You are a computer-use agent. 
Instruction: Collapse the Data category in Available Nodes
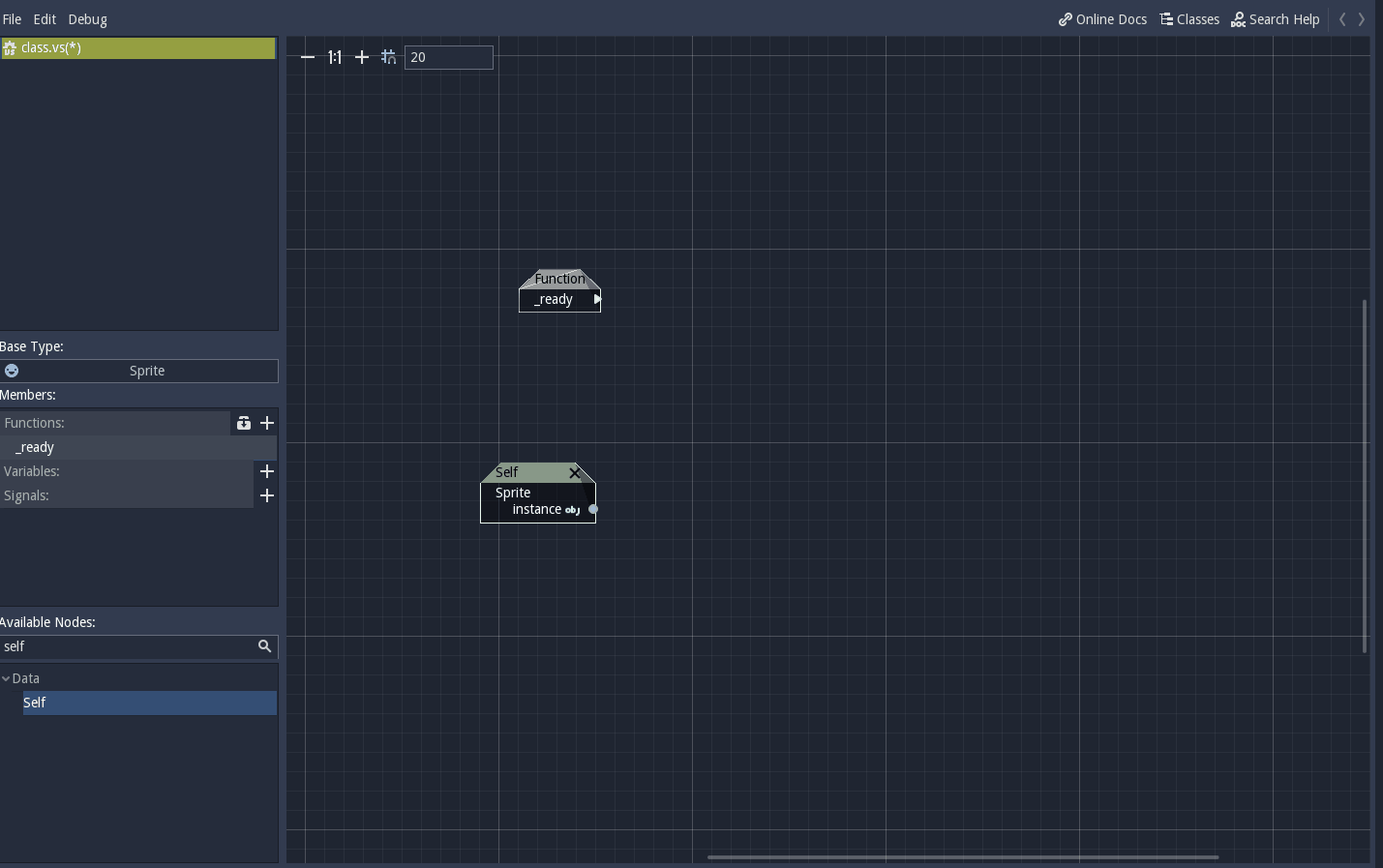pyautogui.click(x=8, y=678)
